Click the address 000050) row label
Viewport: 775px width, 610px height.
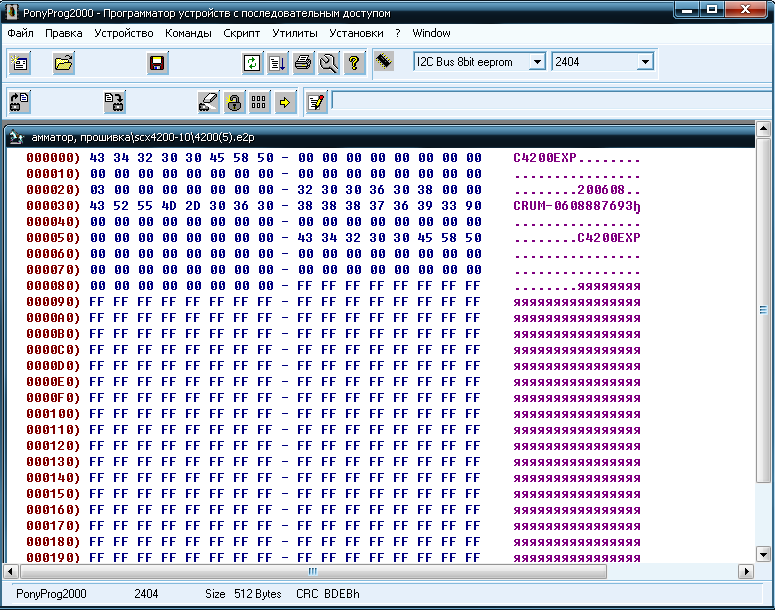tap(53, 238)
